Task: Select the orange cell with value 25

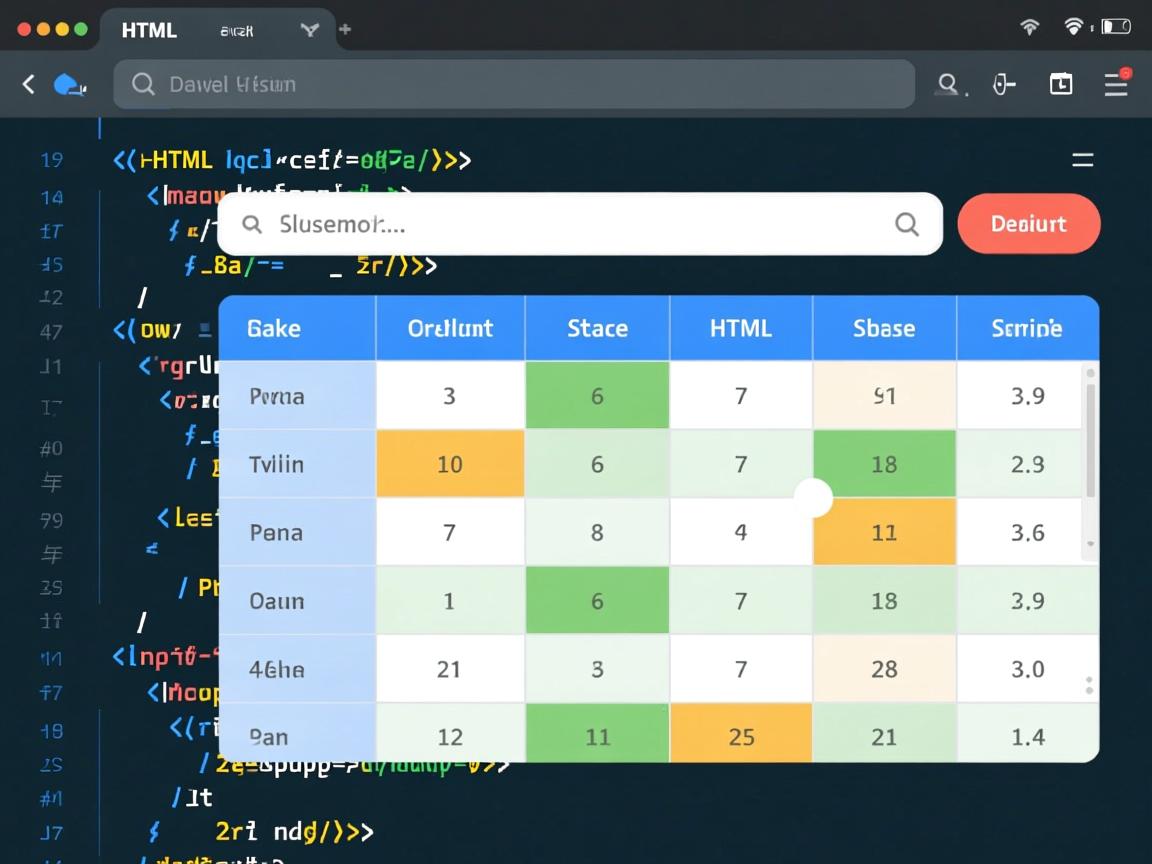Action: point(741,737)
